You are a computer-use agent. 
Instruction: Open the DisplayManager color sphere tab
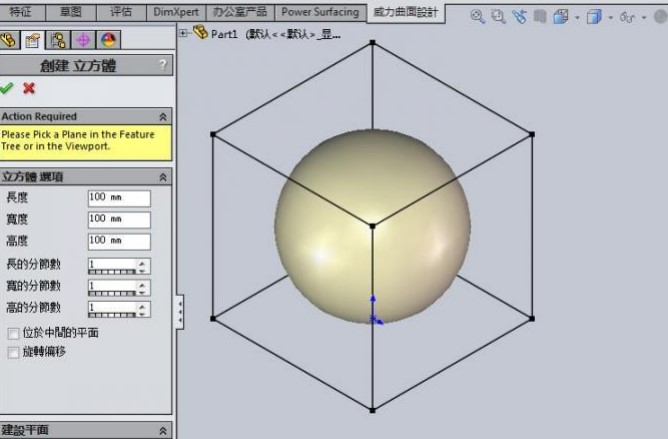coord(106,40)
